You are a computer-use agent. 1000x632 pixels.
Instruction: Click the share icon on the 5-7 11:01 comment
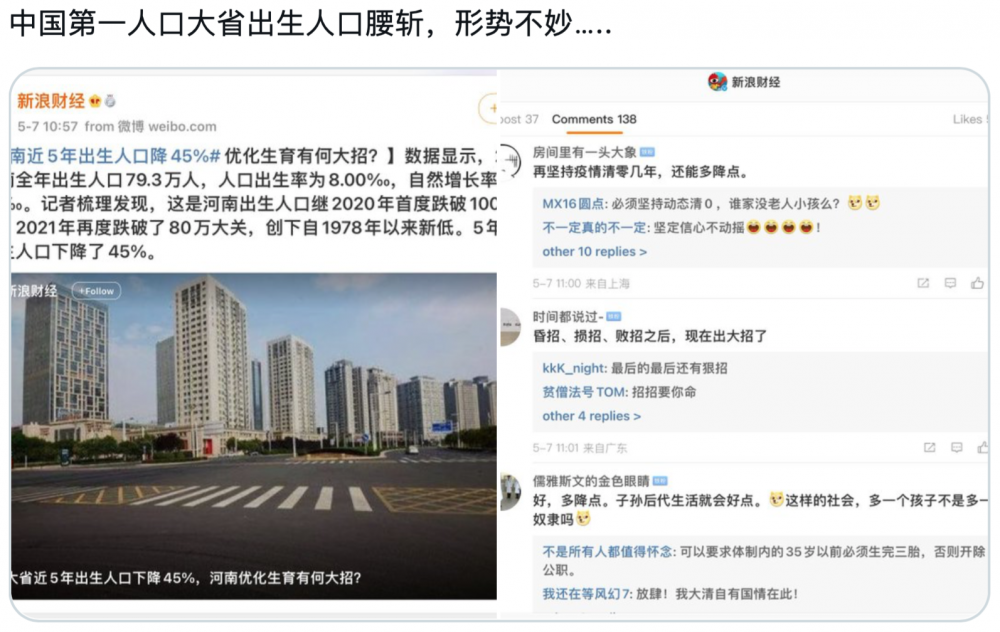(929, 448)
